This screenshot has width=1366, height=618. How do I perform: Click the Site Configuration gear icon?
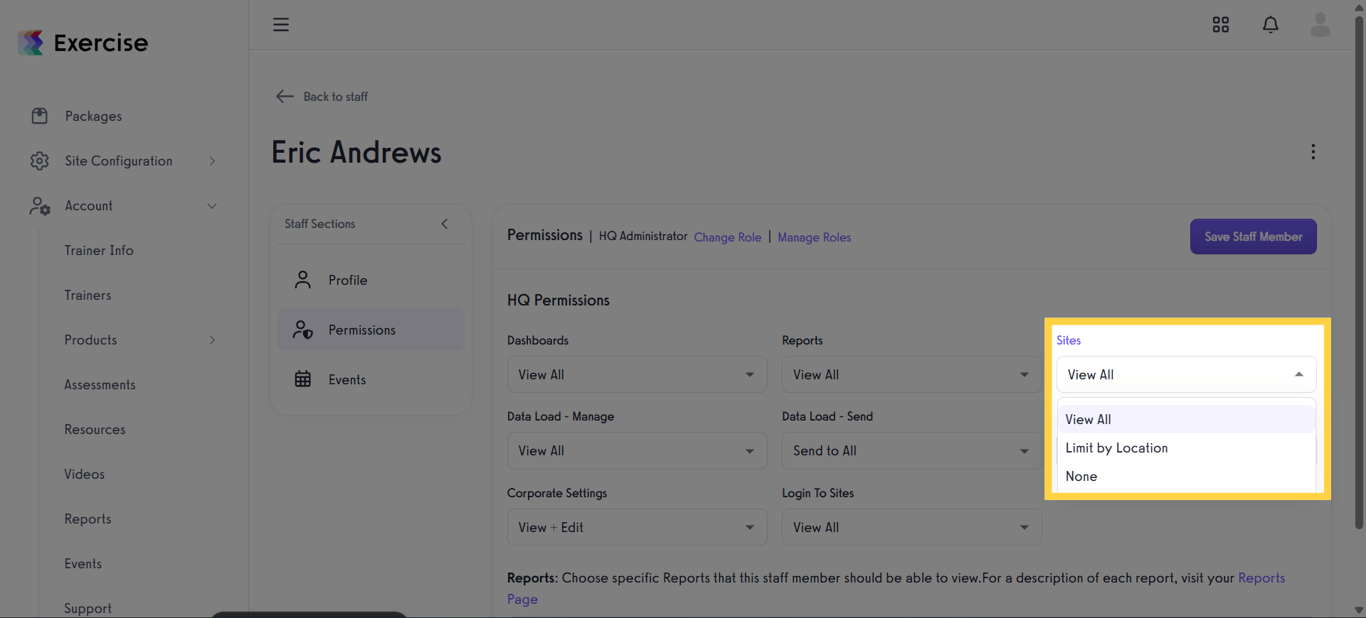38,160
